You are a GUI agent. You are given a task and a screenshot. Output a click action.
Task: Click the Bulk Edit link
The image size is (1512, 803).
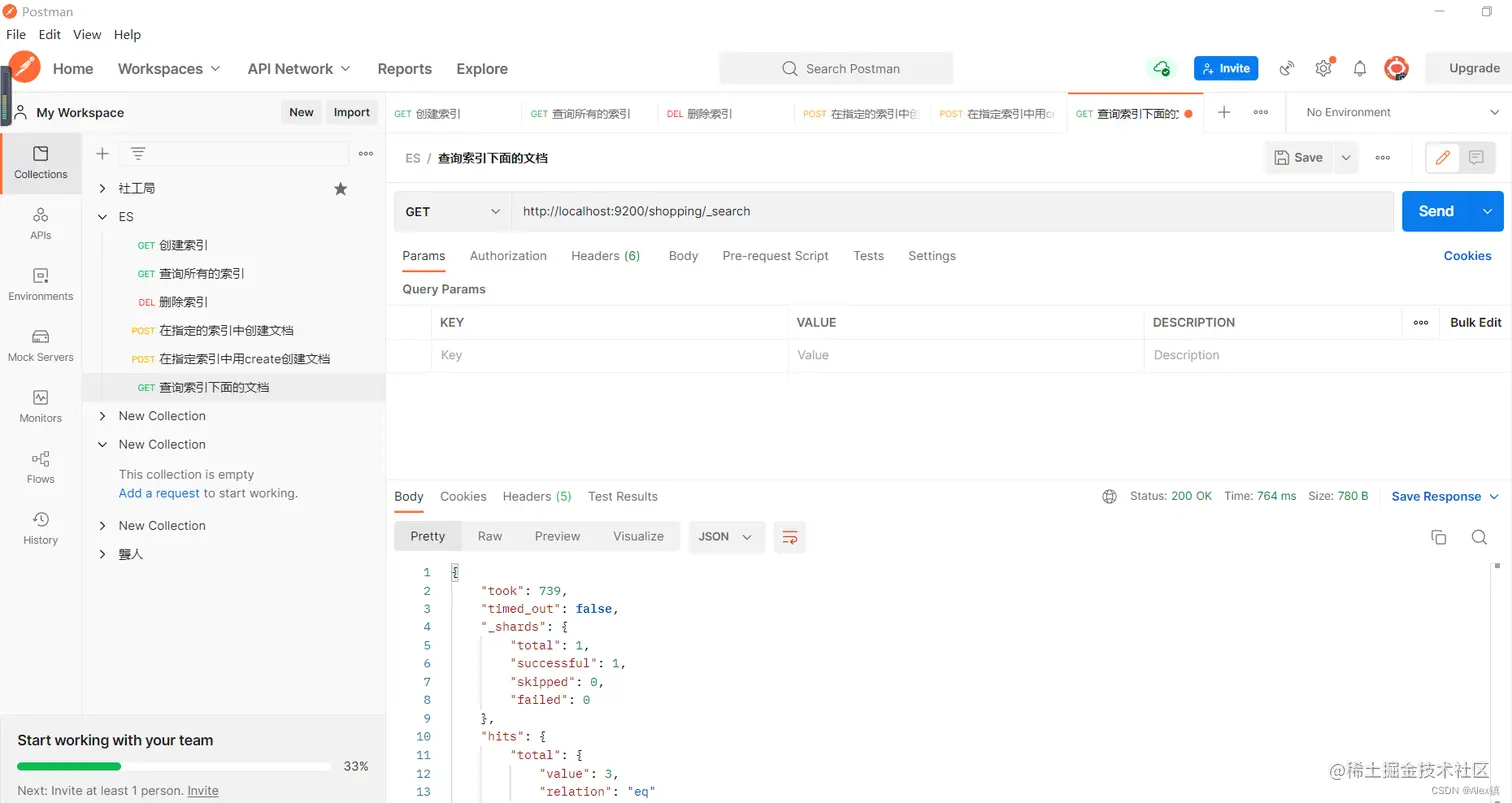point(1476,322)
